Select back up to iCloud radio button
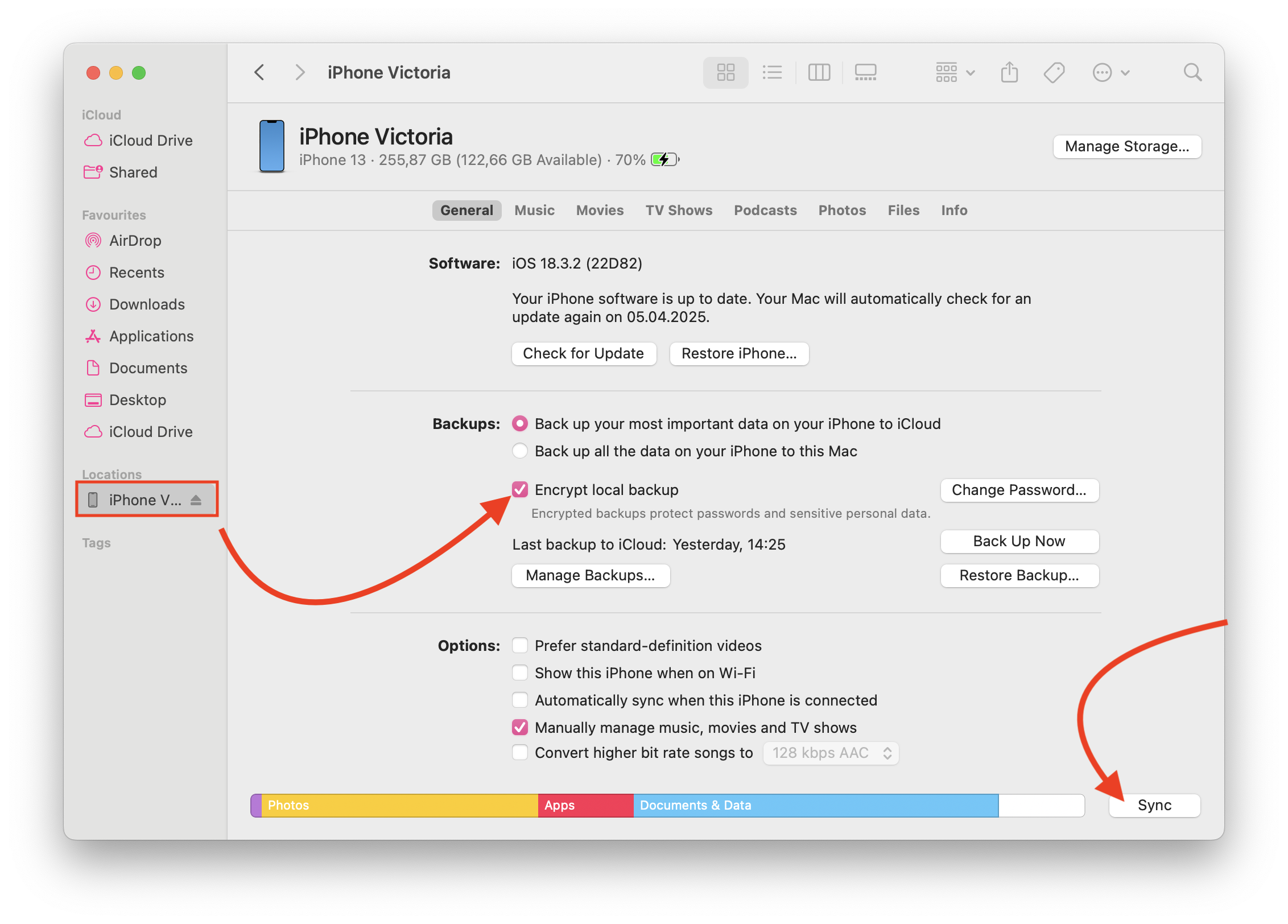This screenshot has width=1288, height=924. 519,423
